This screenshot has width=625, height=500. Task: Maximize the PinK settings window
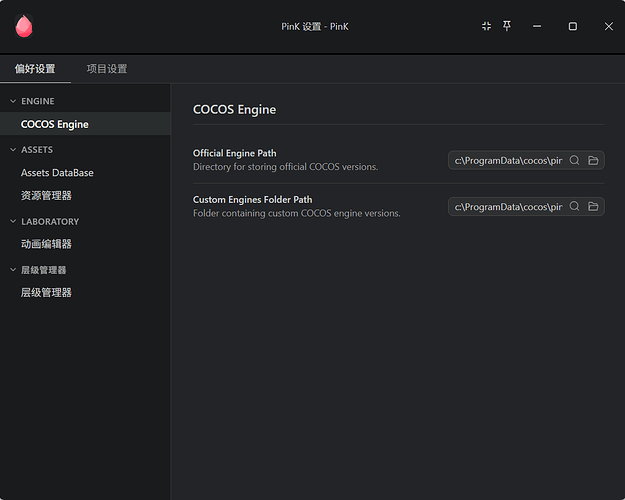(572, 26)
